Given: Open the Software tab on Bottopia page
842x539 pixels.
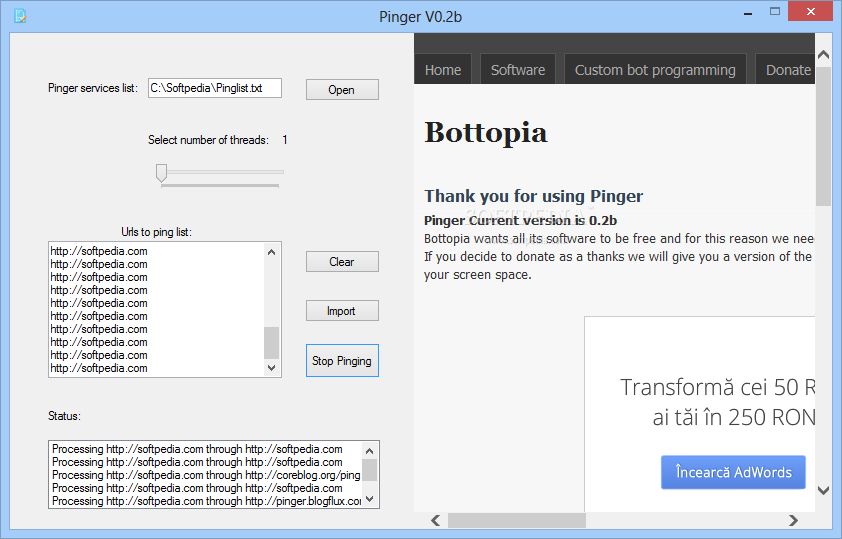Looking at the screenshot, I should tap(518, 70).
